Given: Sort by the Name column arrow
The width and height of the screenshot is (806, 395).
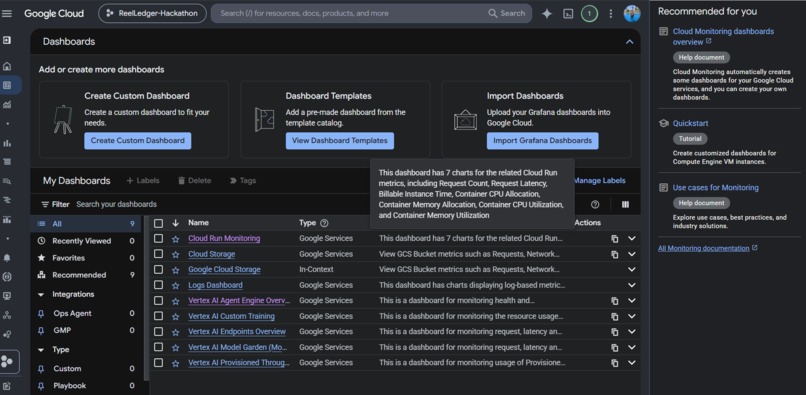Looking at the screenshot, I should click(175, 223).
